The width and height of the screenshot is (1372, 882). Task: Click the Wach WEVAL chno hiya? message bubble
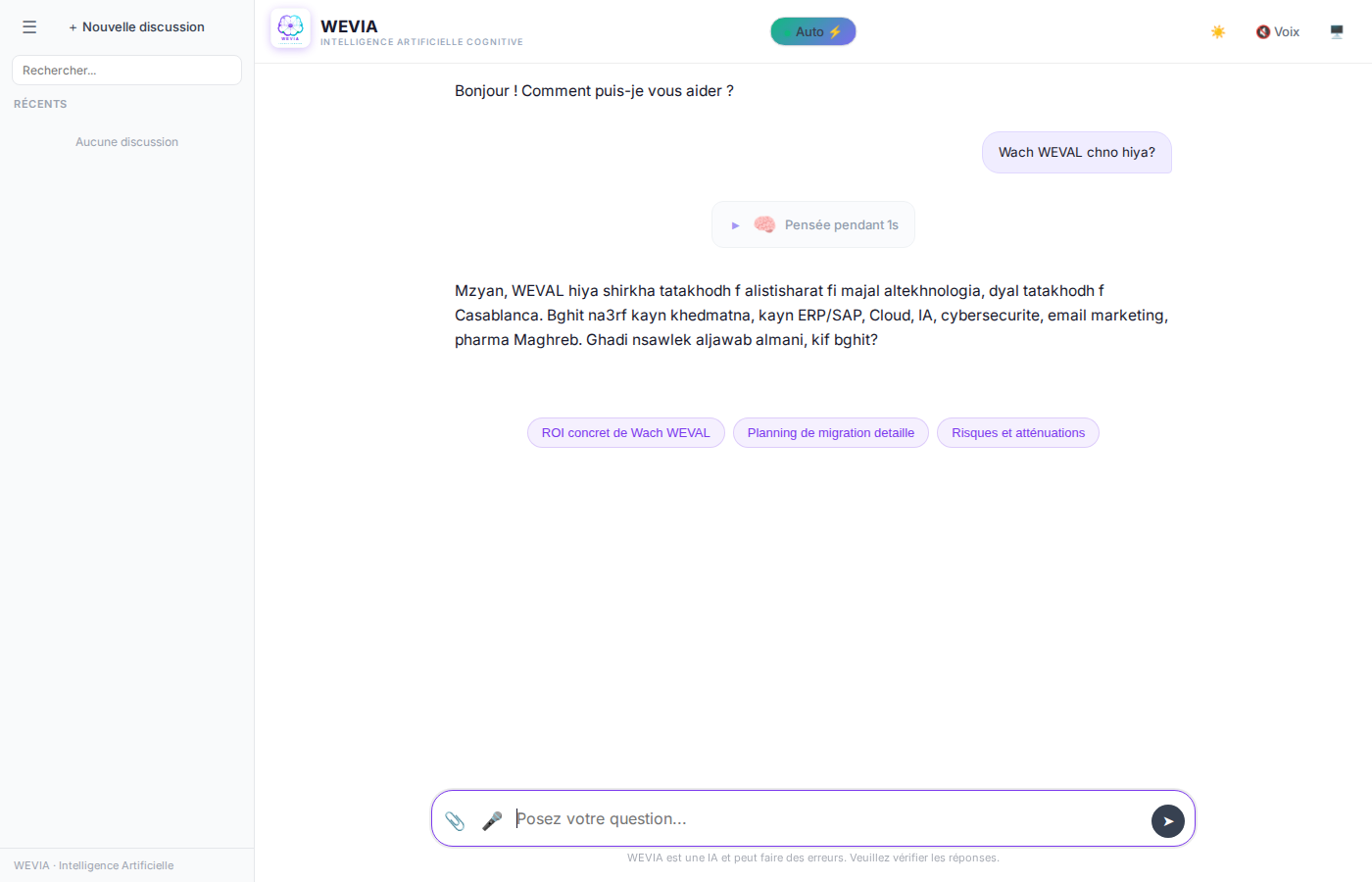click(1076, 153)
